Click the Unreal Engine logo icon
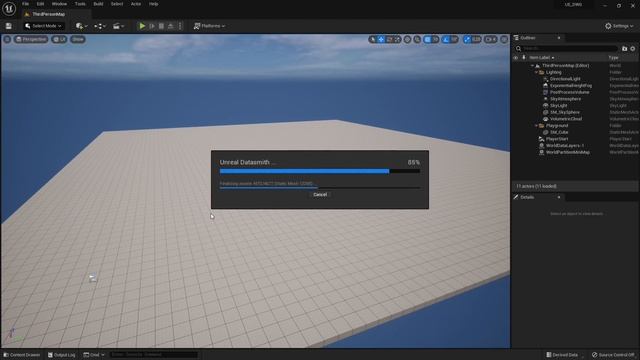The height and width of the screenshot is (360, 640). tap(9, 8)
